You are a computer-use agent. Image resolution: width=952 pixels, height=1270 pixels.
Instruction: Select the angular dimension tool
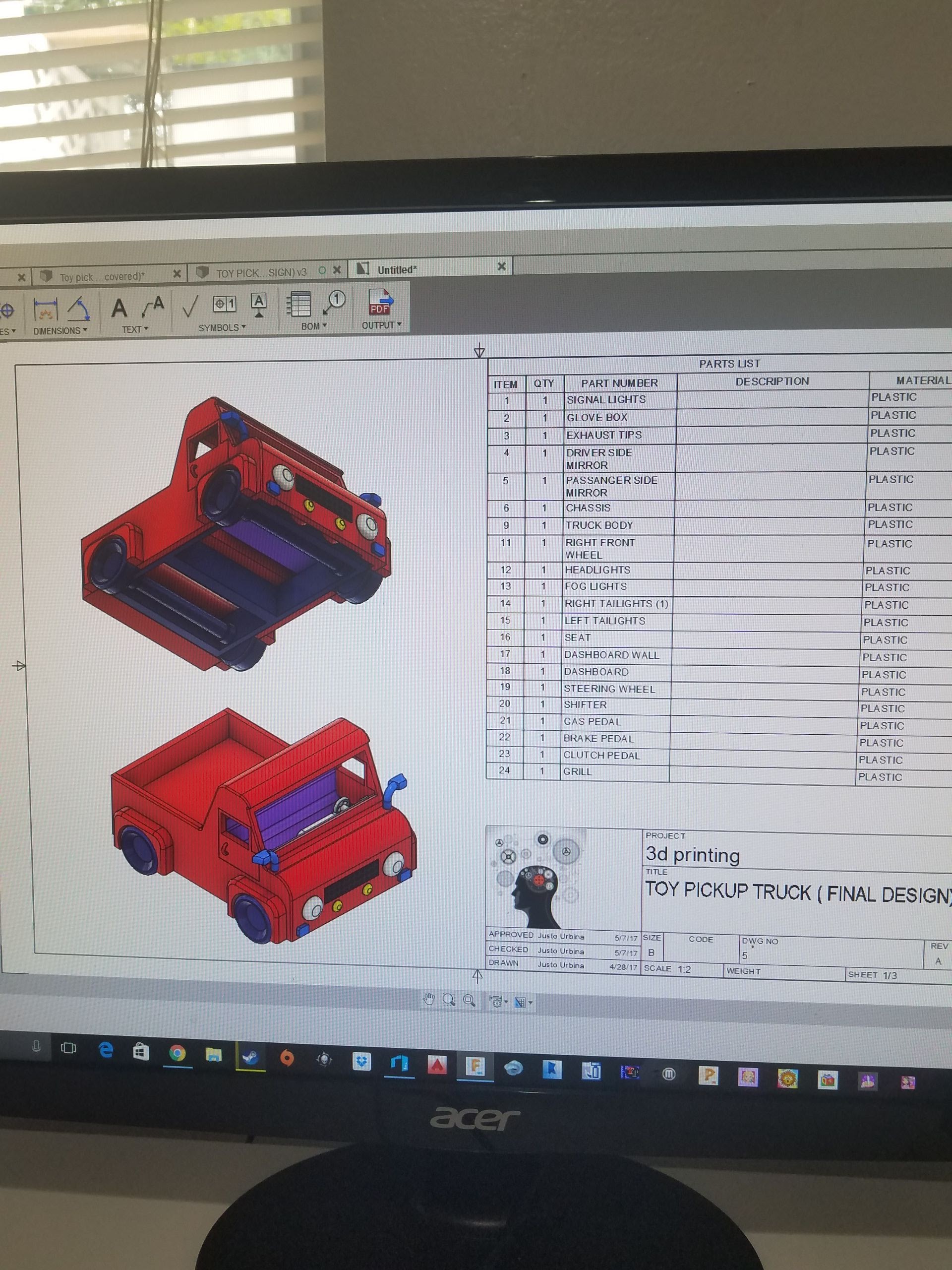(x=79, y=309)
